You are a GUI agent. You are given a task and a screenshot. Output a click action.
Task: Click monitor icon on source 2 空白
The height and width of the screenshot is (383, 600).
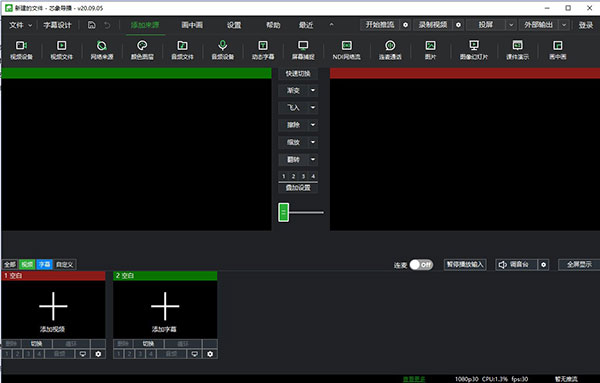click(194, 354)
